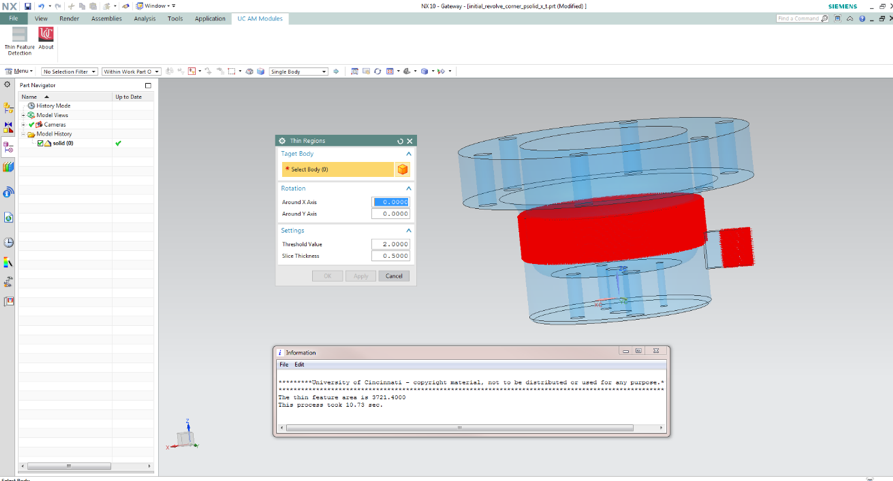893x481 pixels.
Task: Switch to the Render ribbon tab
Action: (x=69, y=18)
